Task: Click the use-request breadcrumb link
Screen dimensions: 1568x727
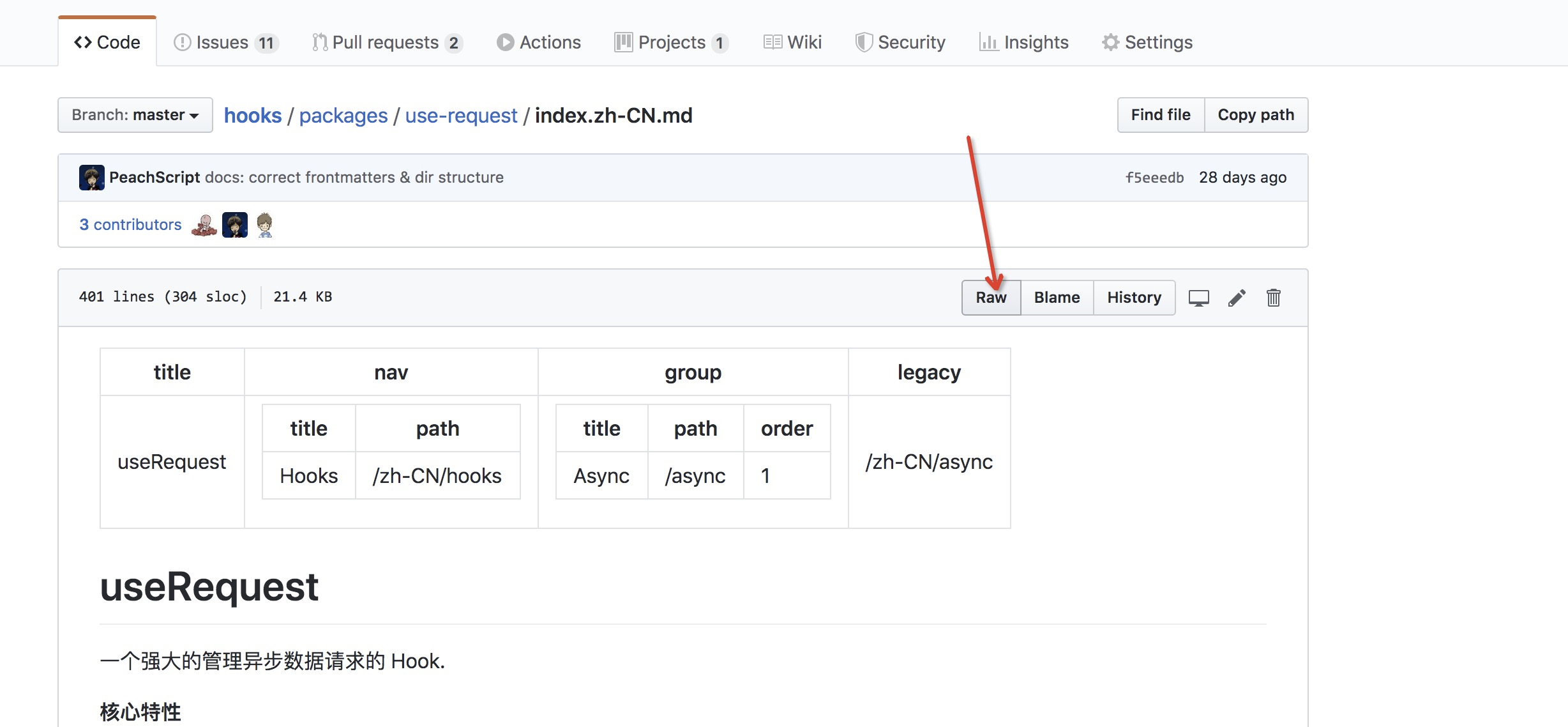Action: tap(461, 116)
